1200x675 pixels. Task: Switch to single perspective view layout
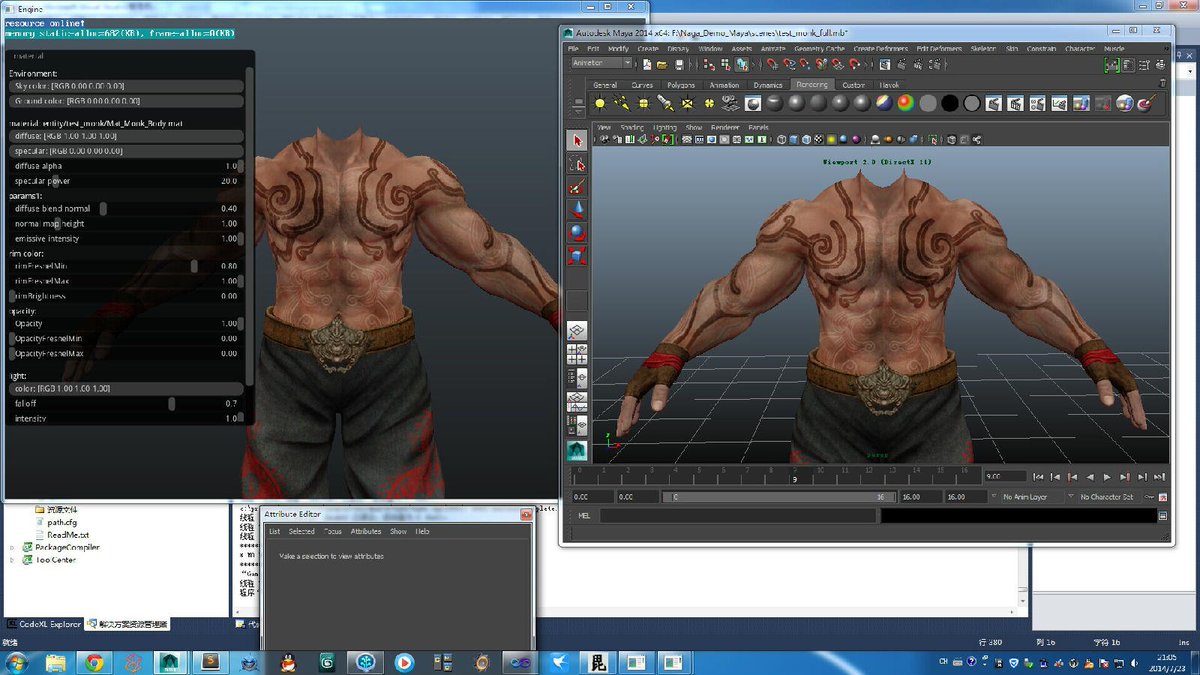[x=577, y=331]
